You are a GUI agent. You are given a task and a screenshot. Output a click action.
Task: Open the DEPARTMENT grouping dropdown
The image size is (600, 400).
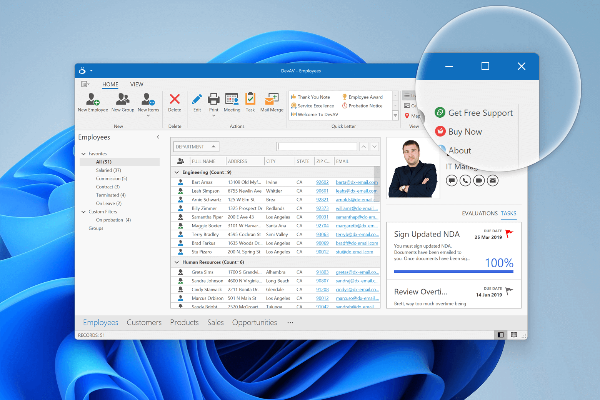pyautogui.click(x=195, y=146)
